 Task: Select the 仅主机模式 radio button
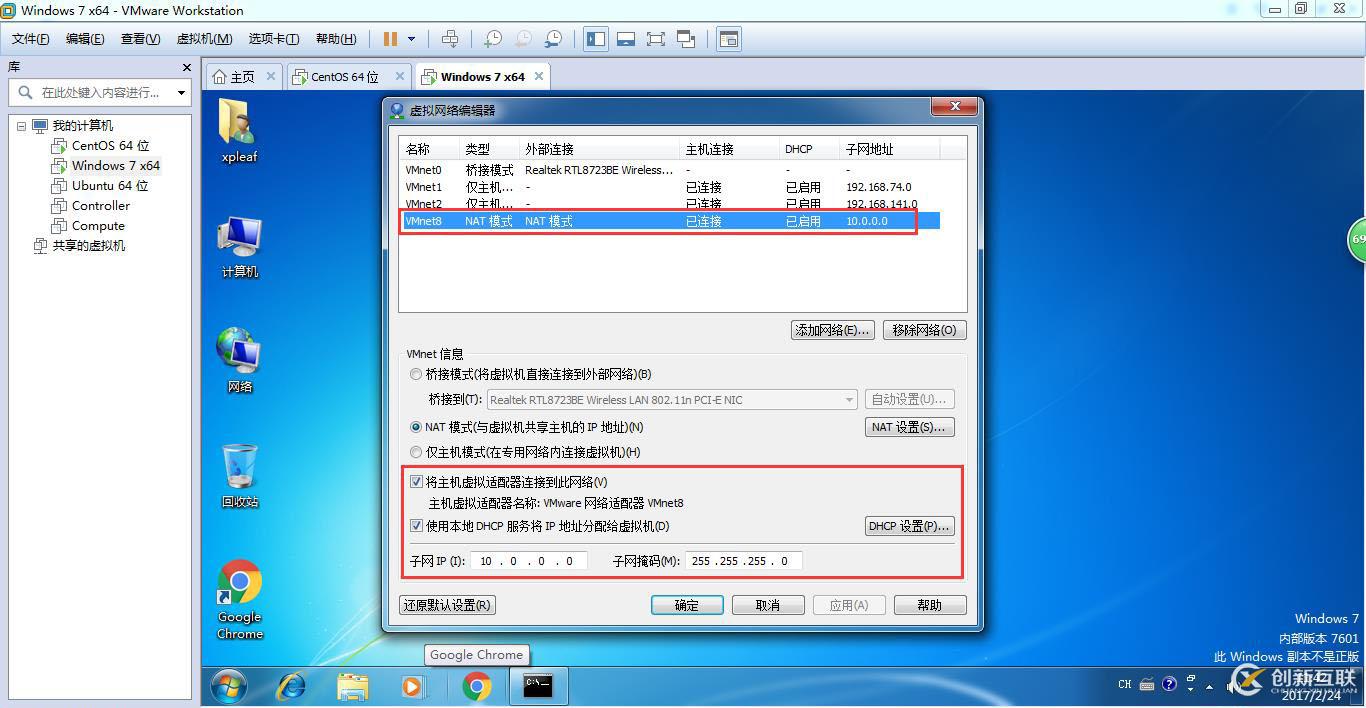tap(417, 452)
